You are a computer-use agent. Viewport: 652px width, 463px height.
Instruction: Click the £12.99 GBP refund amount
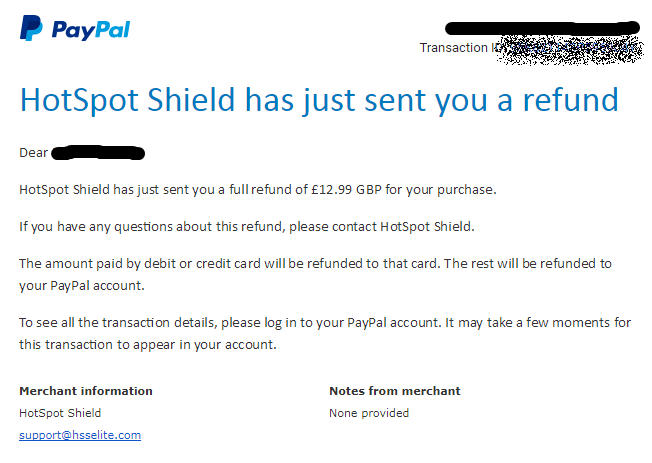pos(346,190)
